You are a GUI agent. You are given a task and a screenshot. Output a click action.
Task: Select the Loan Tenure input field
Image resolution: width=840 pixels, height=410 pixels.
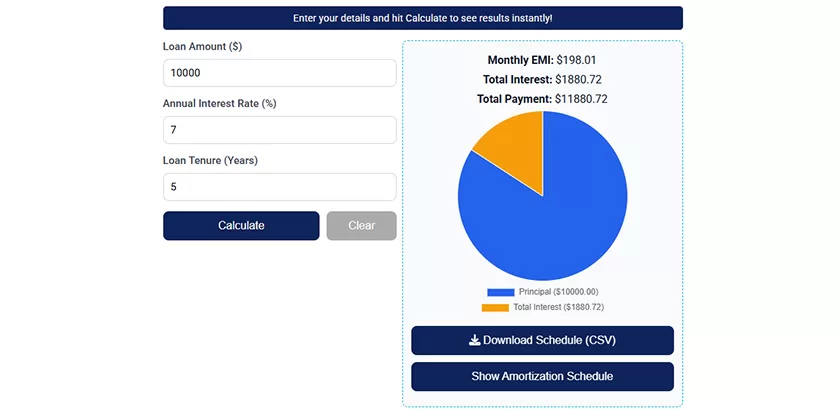[x=279, y=187]
